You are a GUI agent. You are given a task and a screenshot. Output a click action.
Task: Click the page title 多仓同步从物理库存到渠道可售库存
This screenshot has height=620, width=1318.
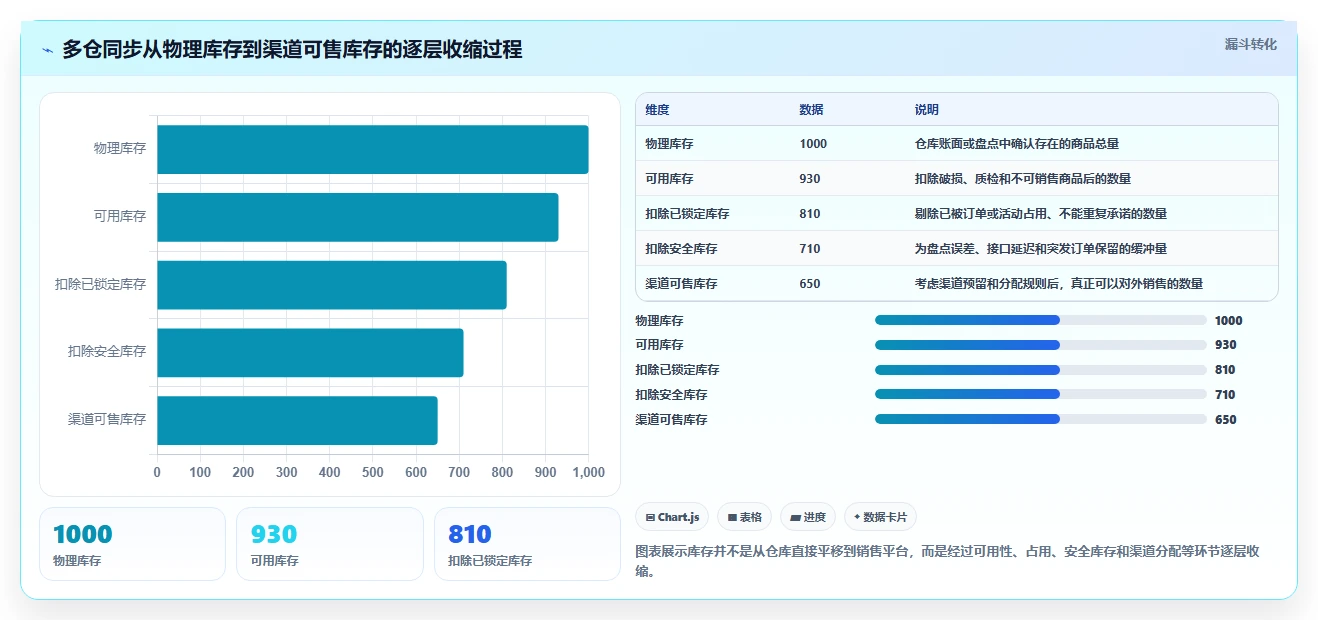[292, 49]
